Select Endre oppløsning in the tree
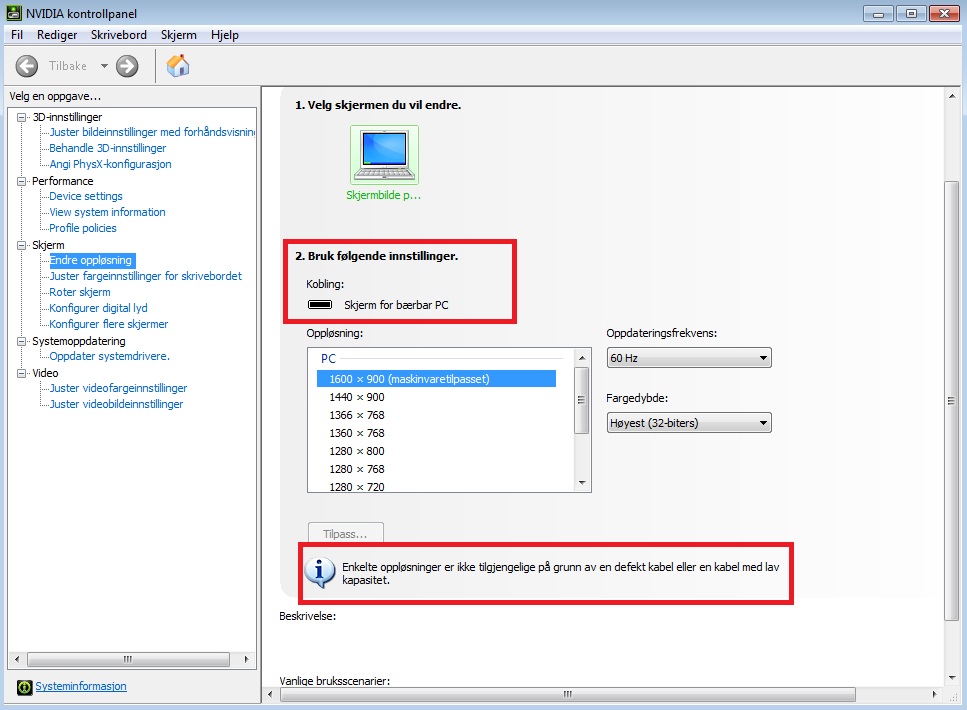This screenshot has width=967, height=710. pos(91,260)
